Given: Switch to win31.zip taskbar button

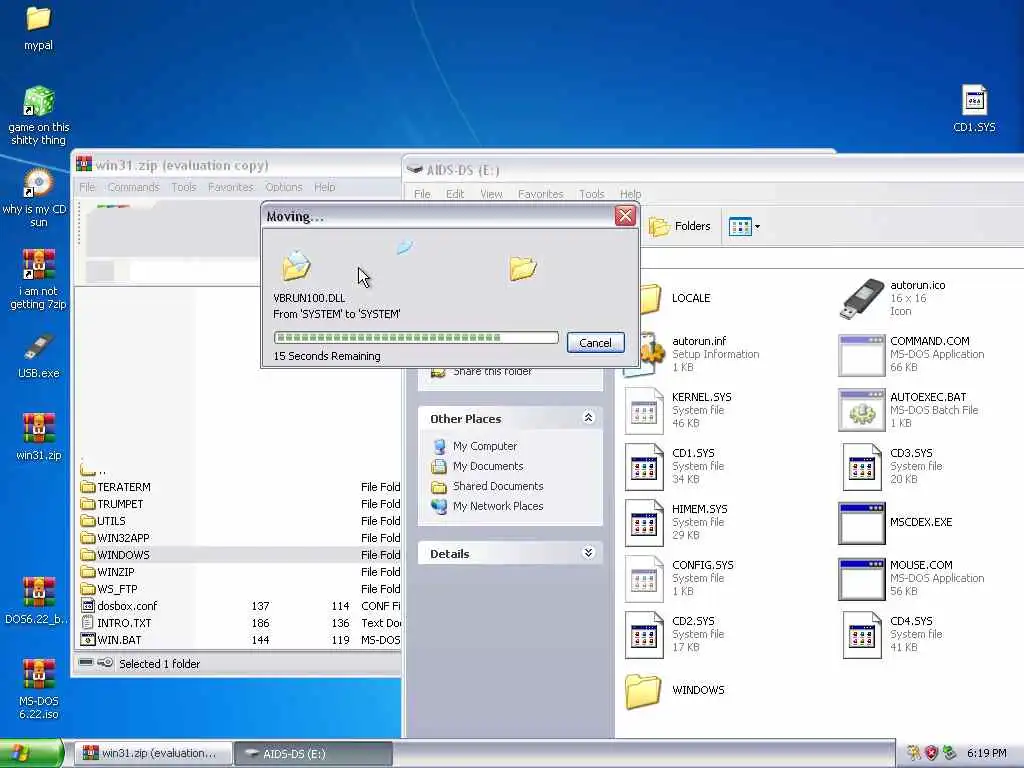Looking at the screenshot, I should pos(152,754).
